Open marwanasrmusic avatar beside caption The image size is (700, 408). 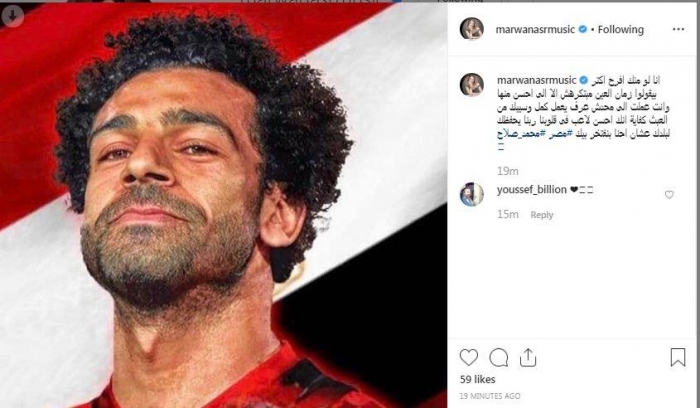pos(472,84)
